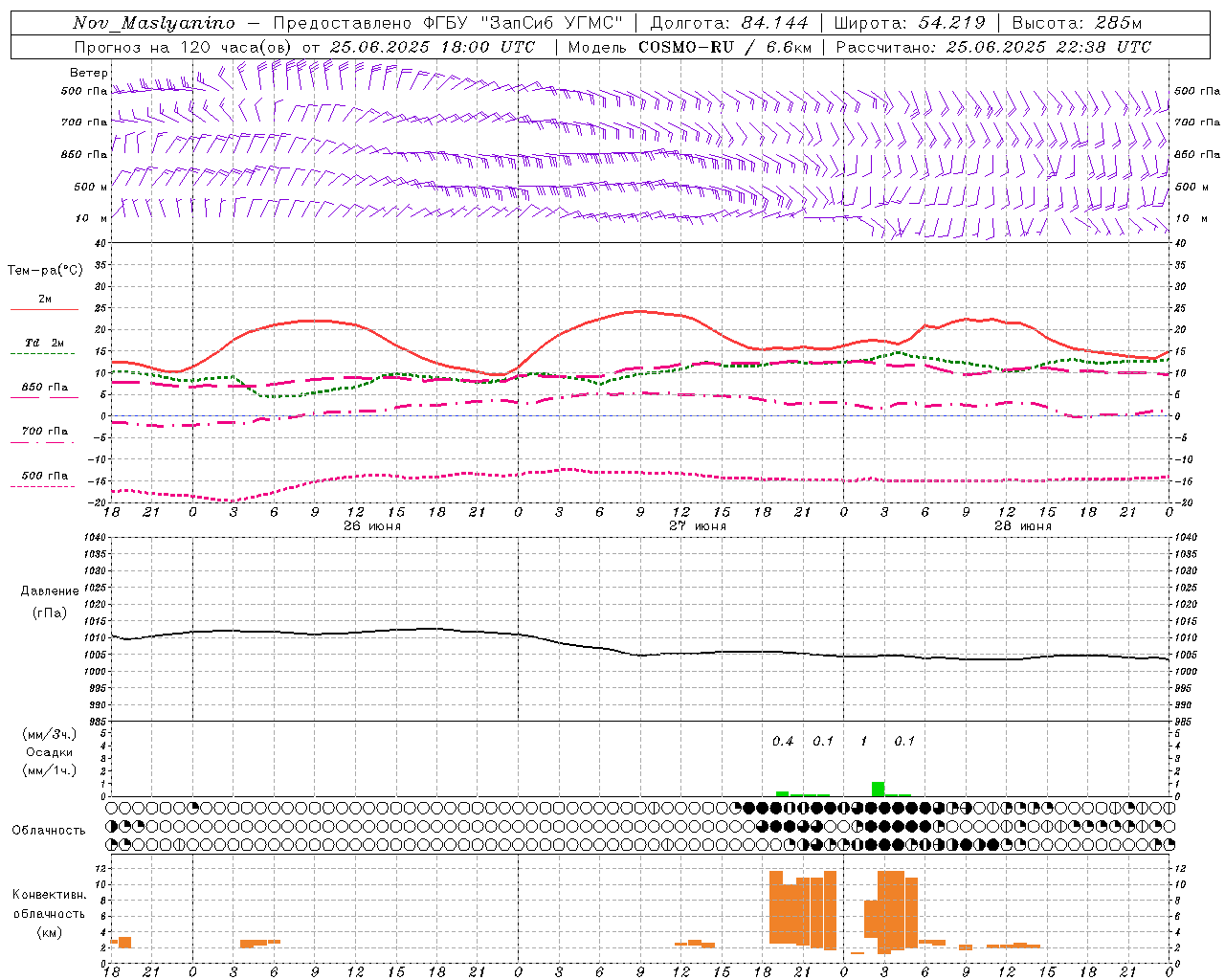Click the Давление pressure panel label
This screenshot has height=980, width=1225.
point(49,591)
